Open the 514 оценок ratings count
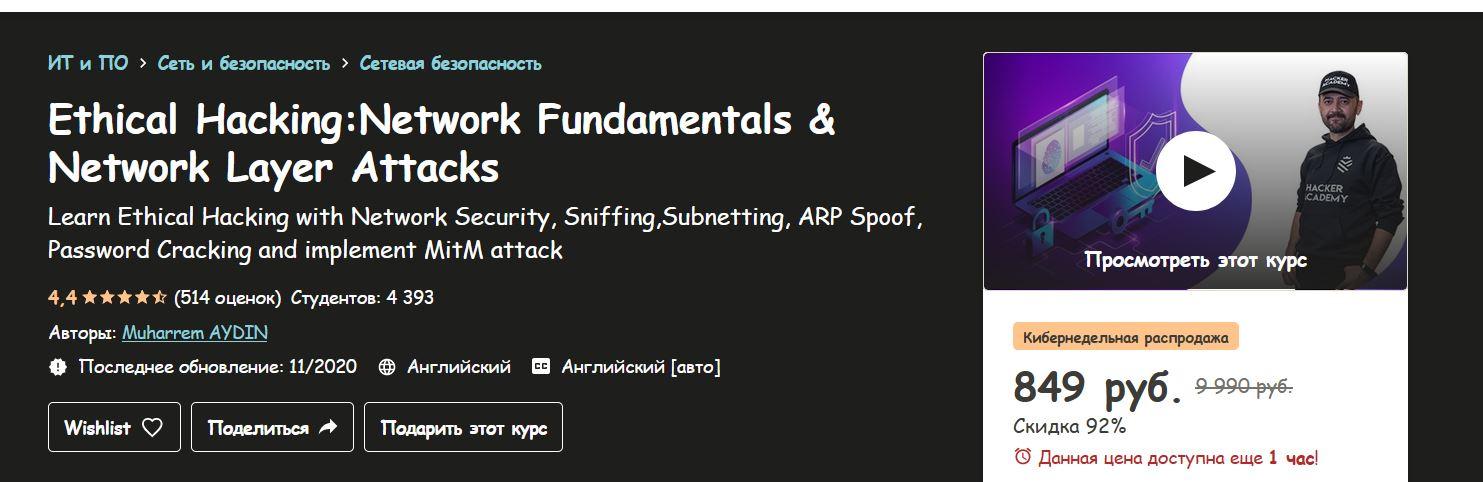Image resolution: width=1483 pixels, height=482 pixels. [228, 298]
